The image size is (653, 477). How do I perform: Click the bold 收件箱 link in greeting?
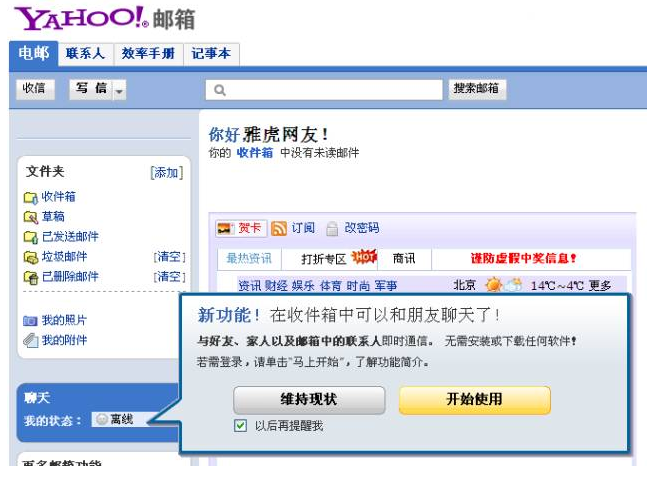pos(255,153)
